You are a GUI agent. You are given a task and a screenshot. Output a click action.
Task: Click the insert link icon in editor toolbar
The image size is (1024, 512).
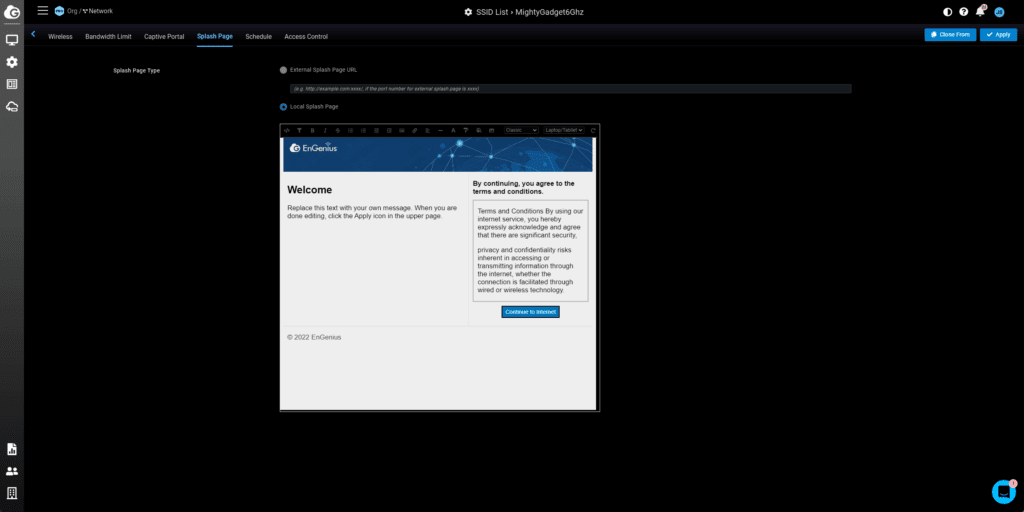tap(415, 130)
